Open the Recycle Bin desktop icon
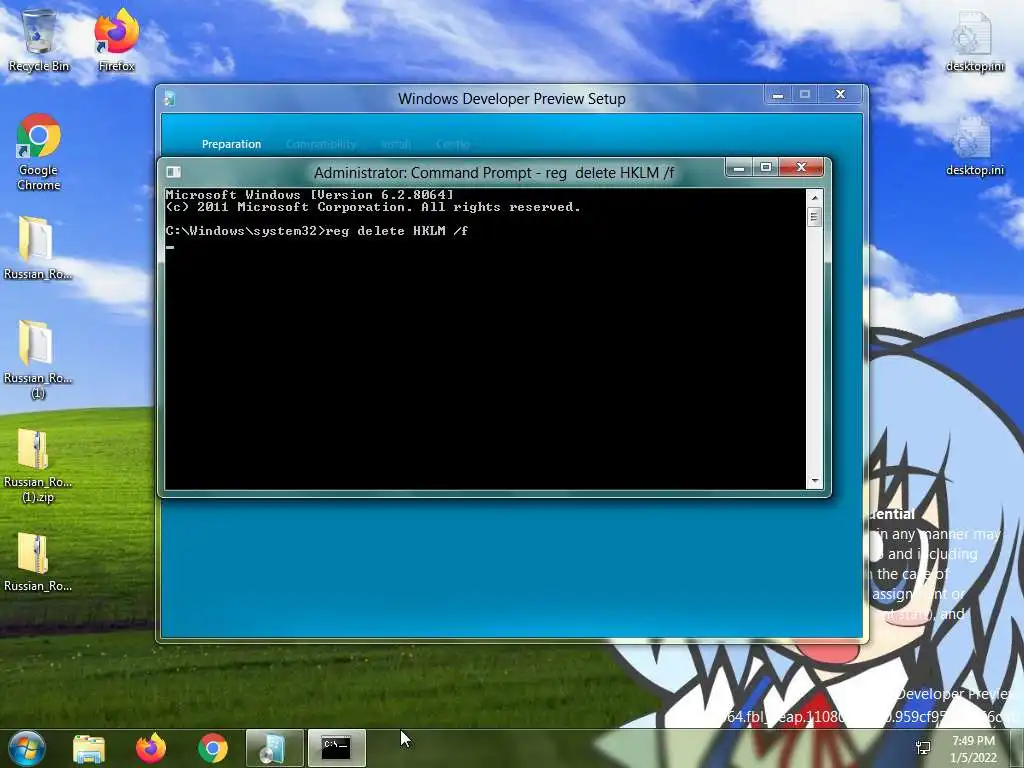 39,40
